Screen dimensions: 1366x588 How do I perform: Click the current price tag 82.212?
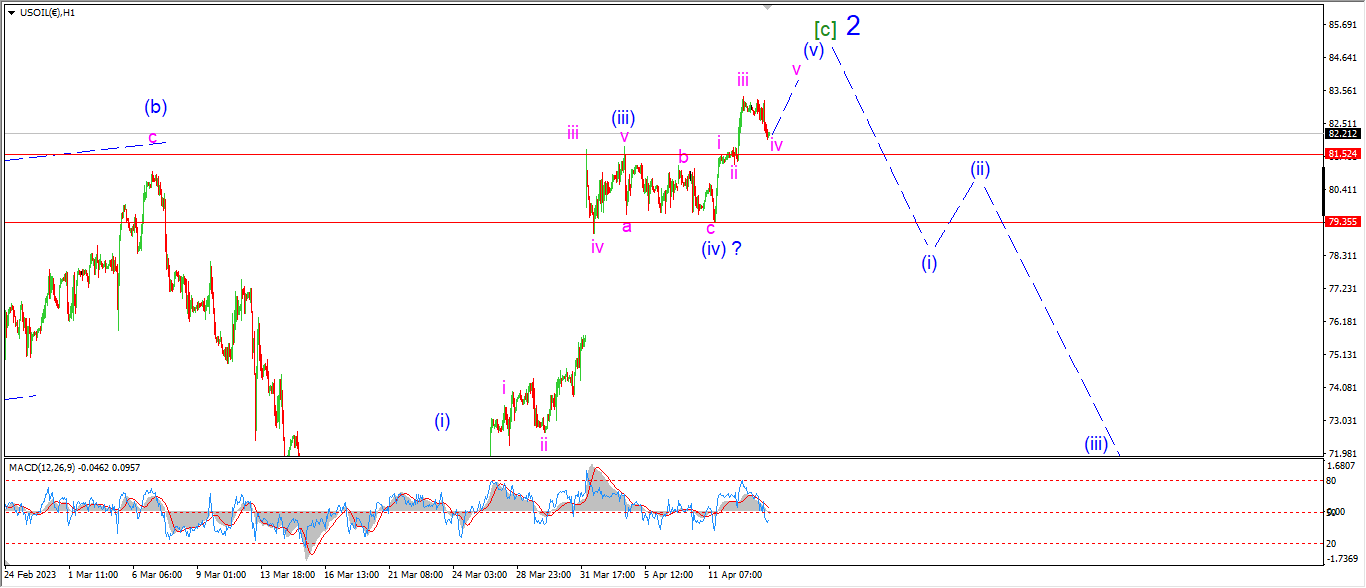(1341, 133)
